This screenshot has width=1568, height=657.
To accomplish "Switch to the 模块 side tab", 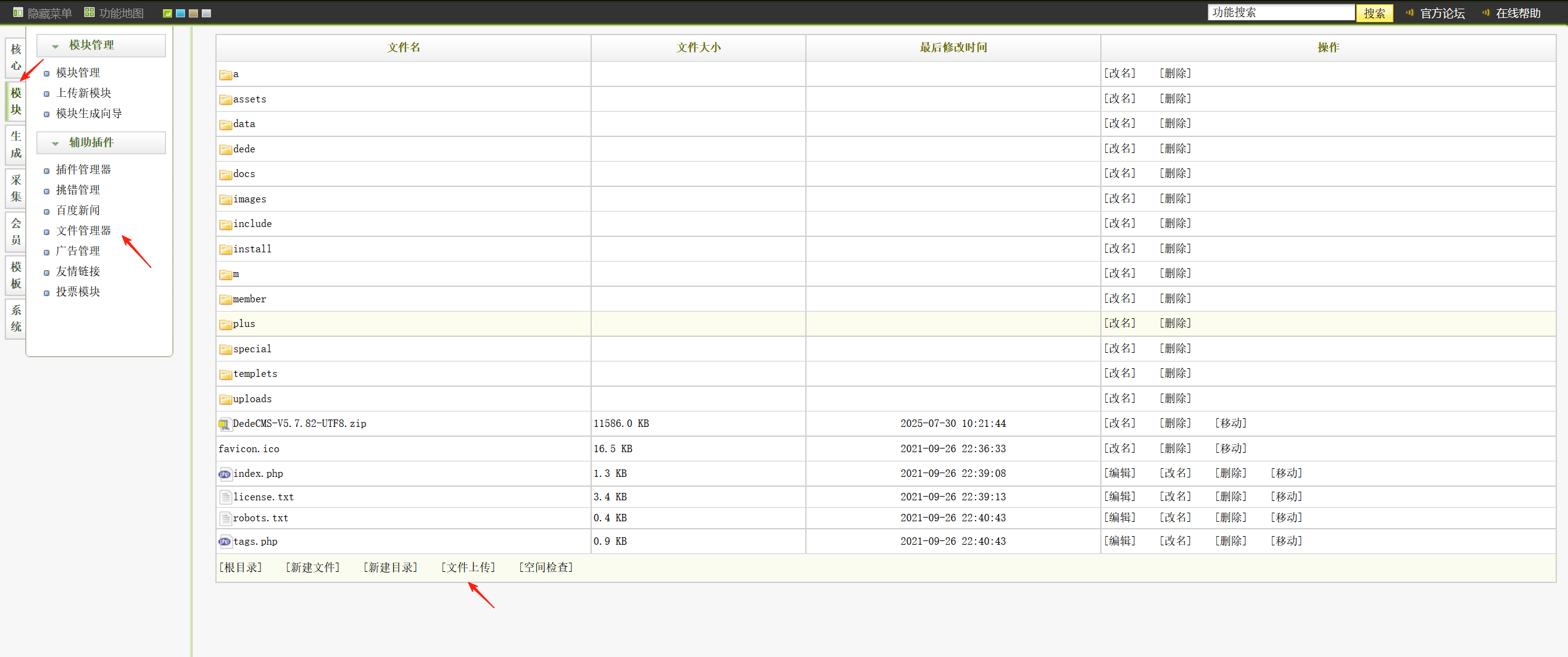I will [16, 101].
